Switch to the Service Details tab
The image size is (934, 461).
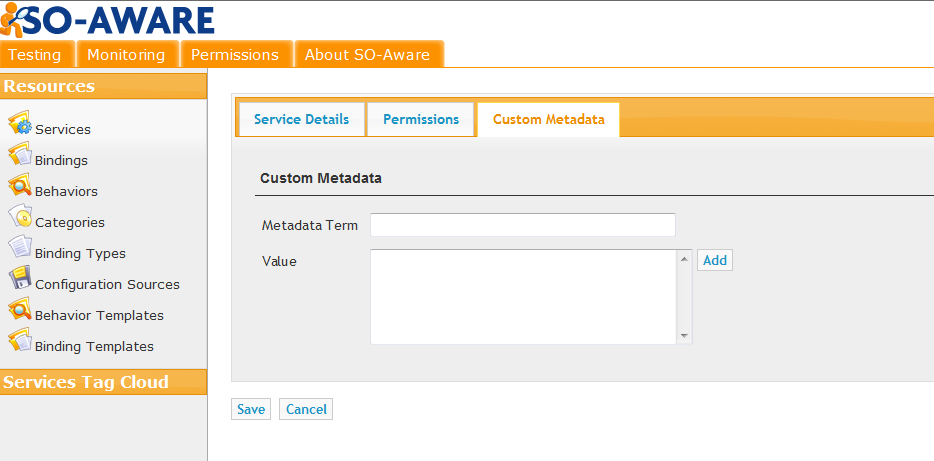pyautogui.click(x=301, y=119)
